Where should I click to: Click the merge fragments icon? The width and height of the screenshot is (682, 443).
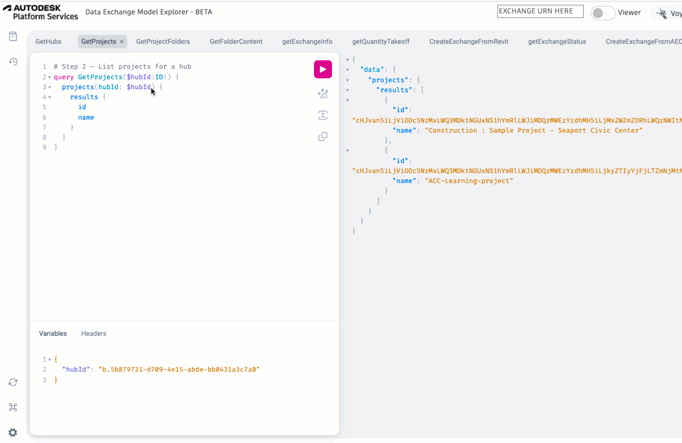[x=323, y=115]
